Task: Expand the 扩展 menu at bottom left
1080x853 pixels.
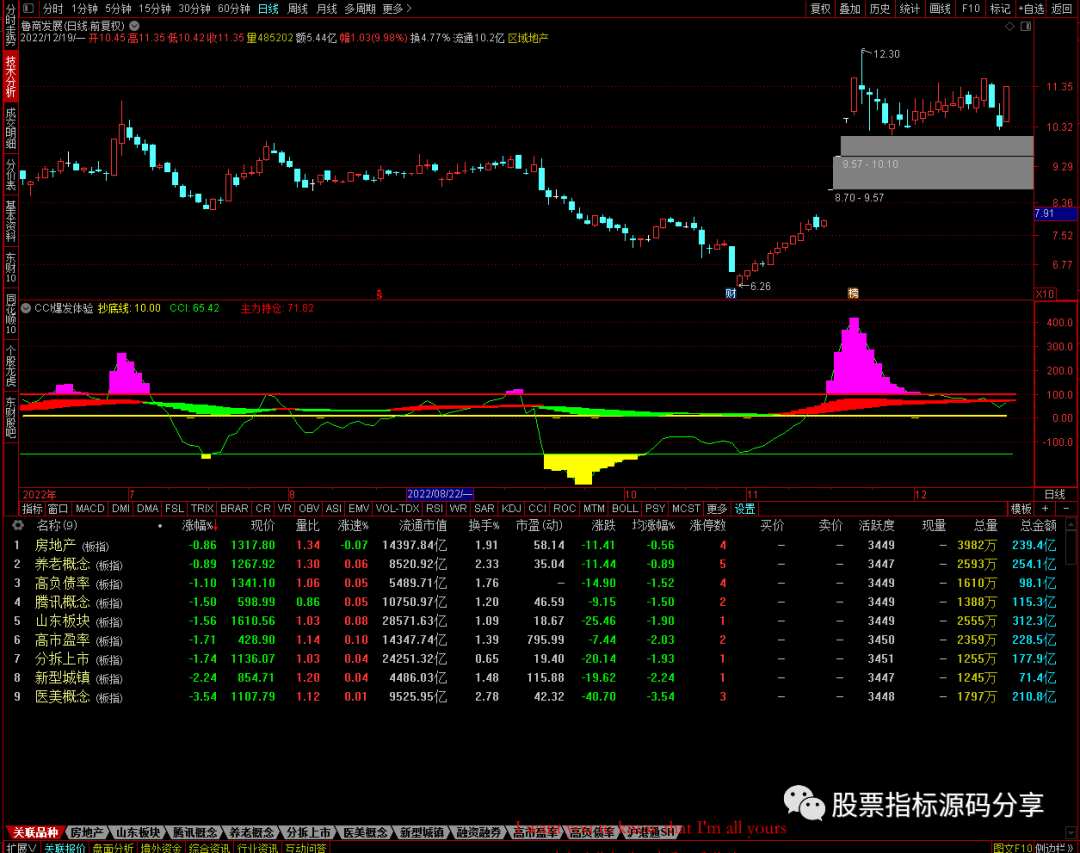Action: pyautogui.click(x=21, y=847)
